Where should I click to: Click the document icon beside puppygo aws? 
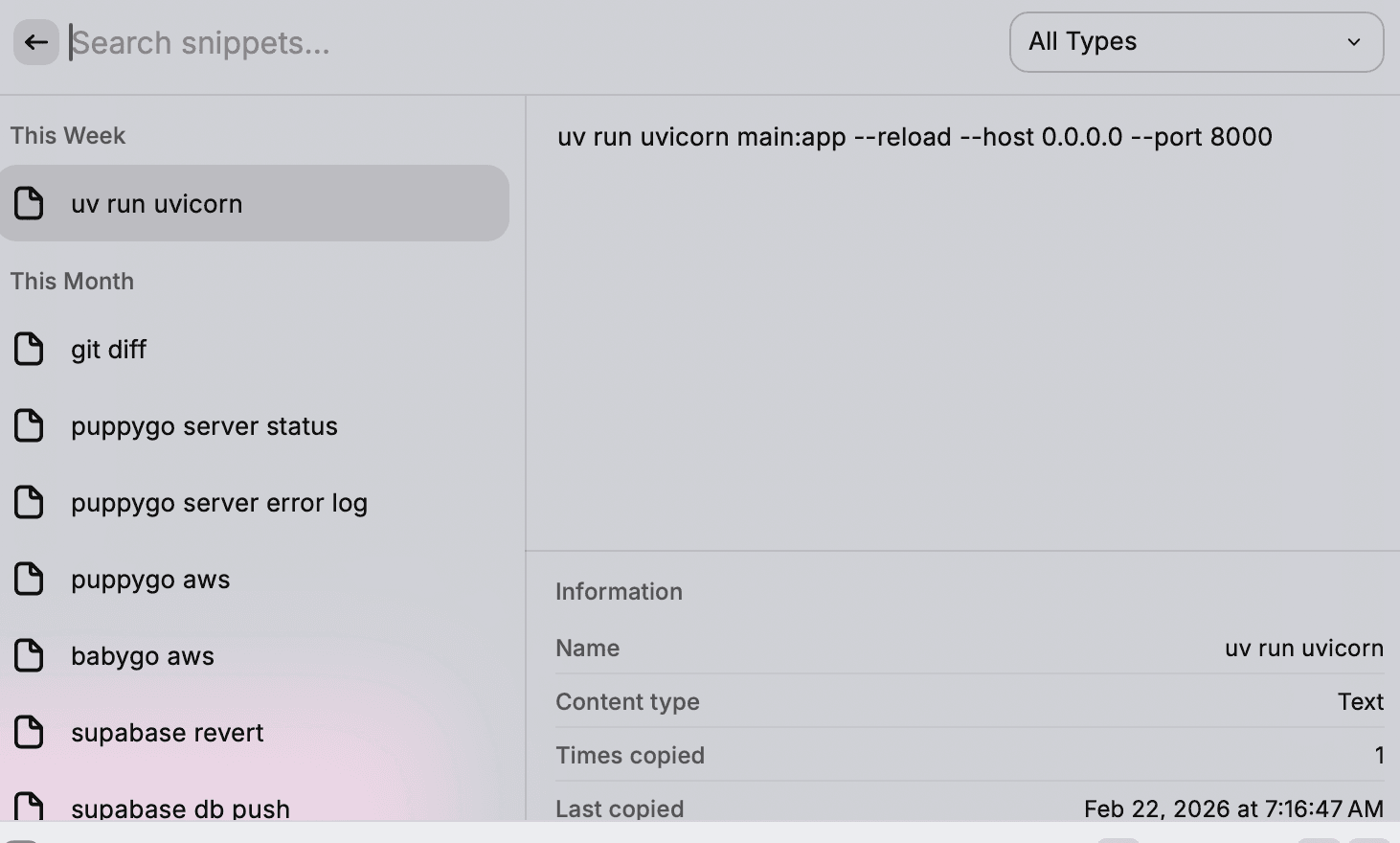(29, 580)
